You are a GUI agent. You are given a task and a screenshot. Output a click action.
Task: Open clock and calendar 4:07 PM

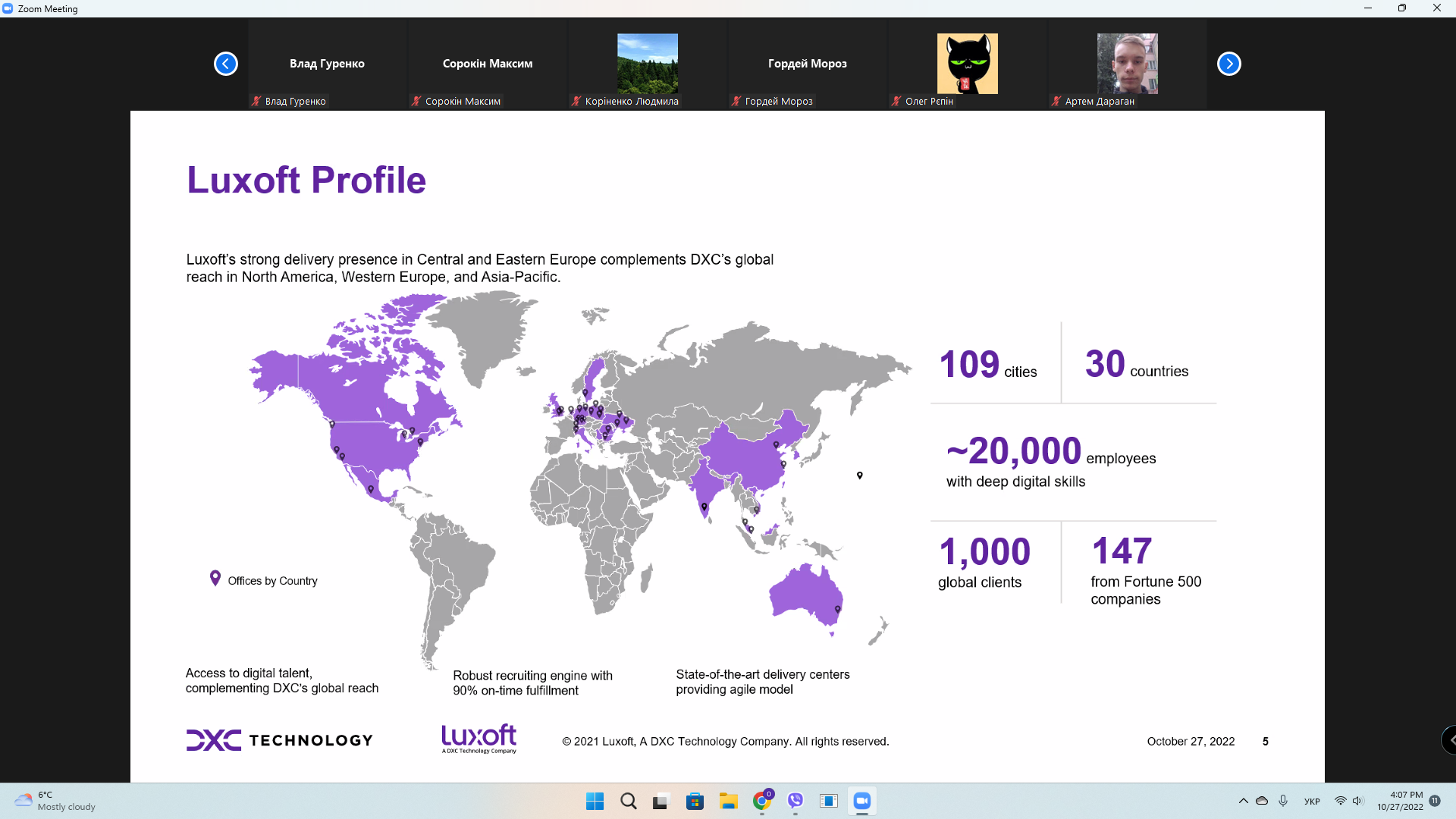pyautogui.click(x=1400, y=801)
